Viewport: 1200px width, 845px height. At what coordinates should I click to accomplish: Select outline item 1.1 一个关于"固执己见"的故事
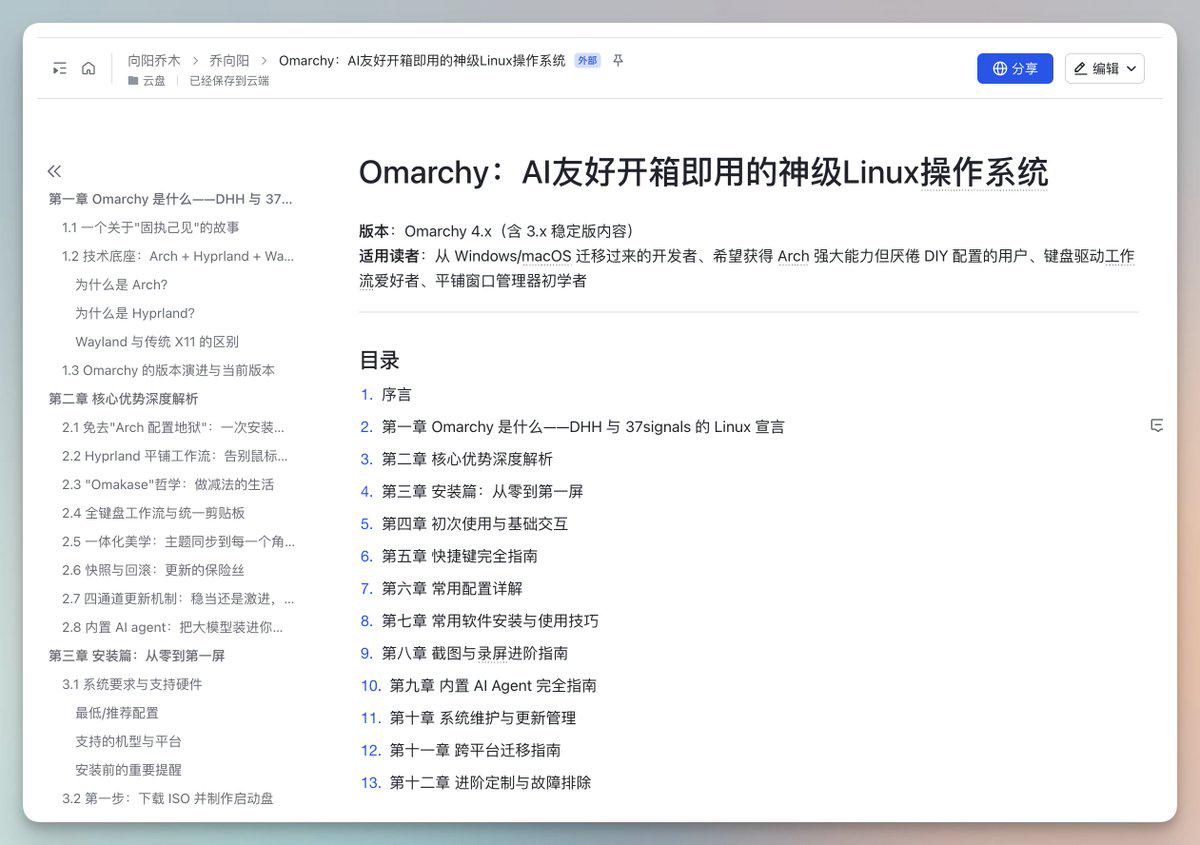[x=151, y=228]
